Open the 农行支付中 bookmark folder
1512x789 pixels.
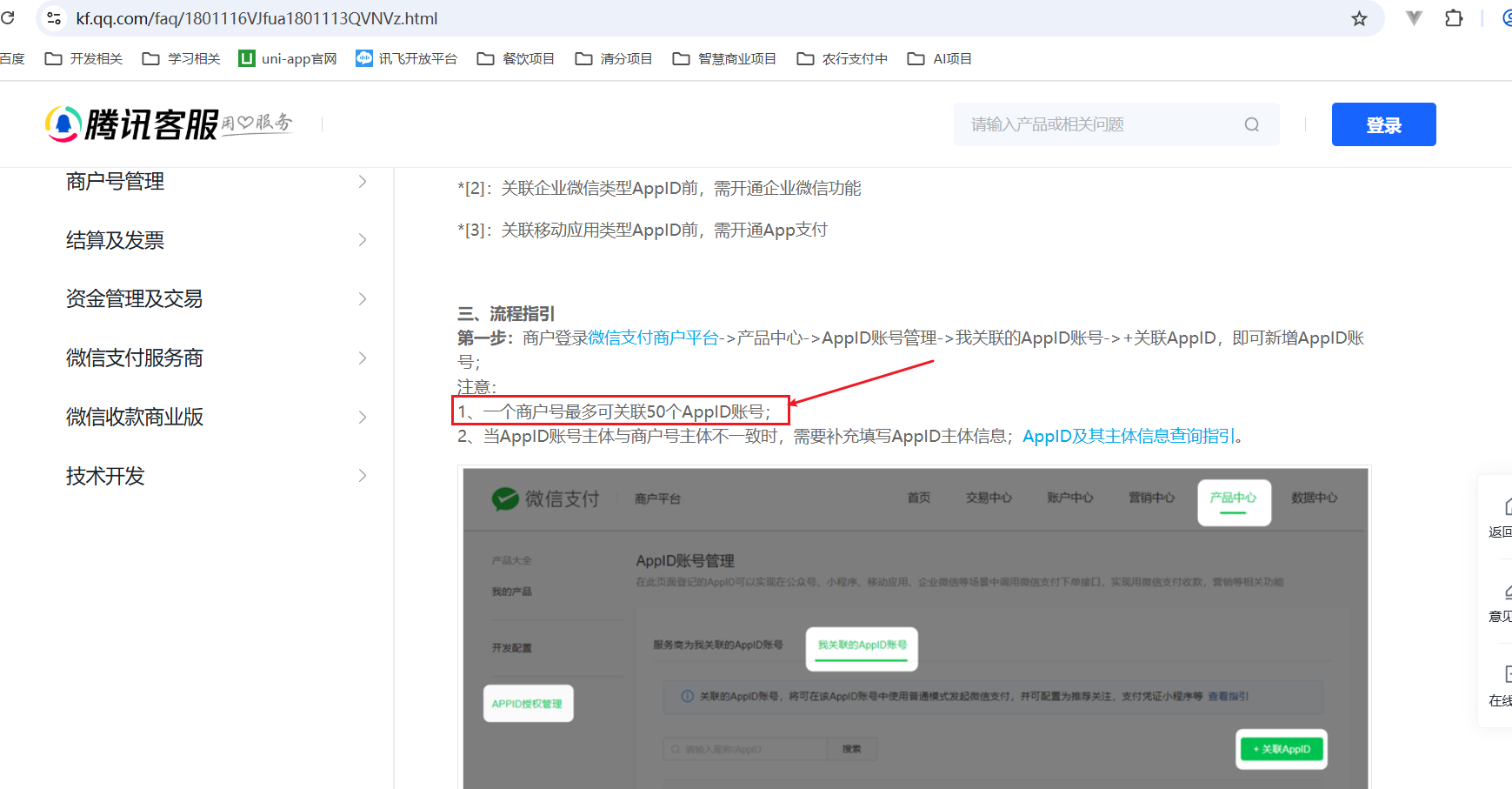[x=843, y=58]
